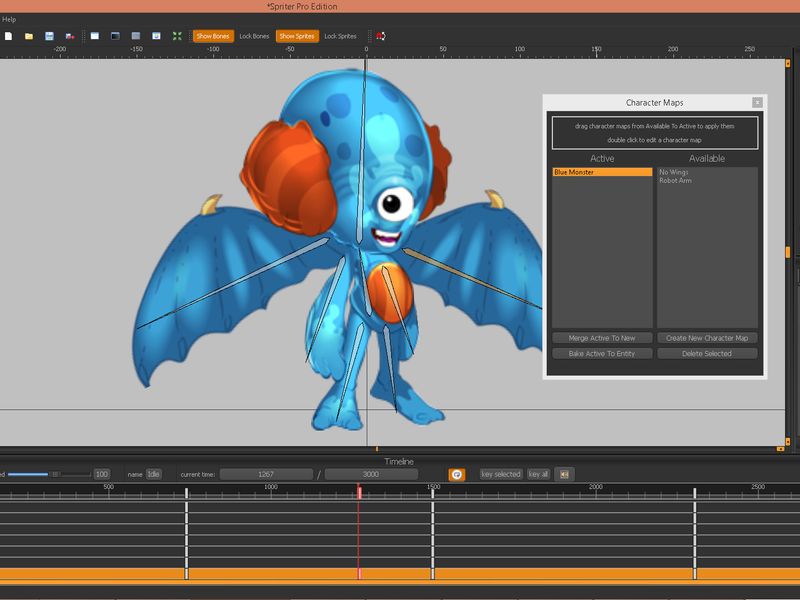Click the first keyframe marker after 500

[x=186, y=493]
